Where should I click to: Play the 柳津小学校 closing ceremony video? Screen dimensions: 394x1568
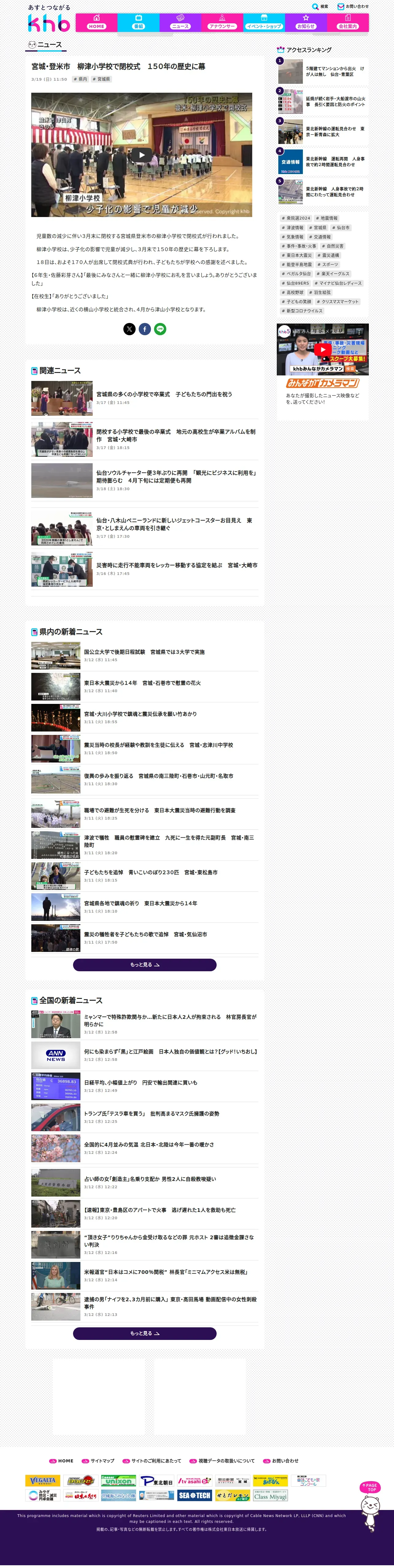pos(142,155)
